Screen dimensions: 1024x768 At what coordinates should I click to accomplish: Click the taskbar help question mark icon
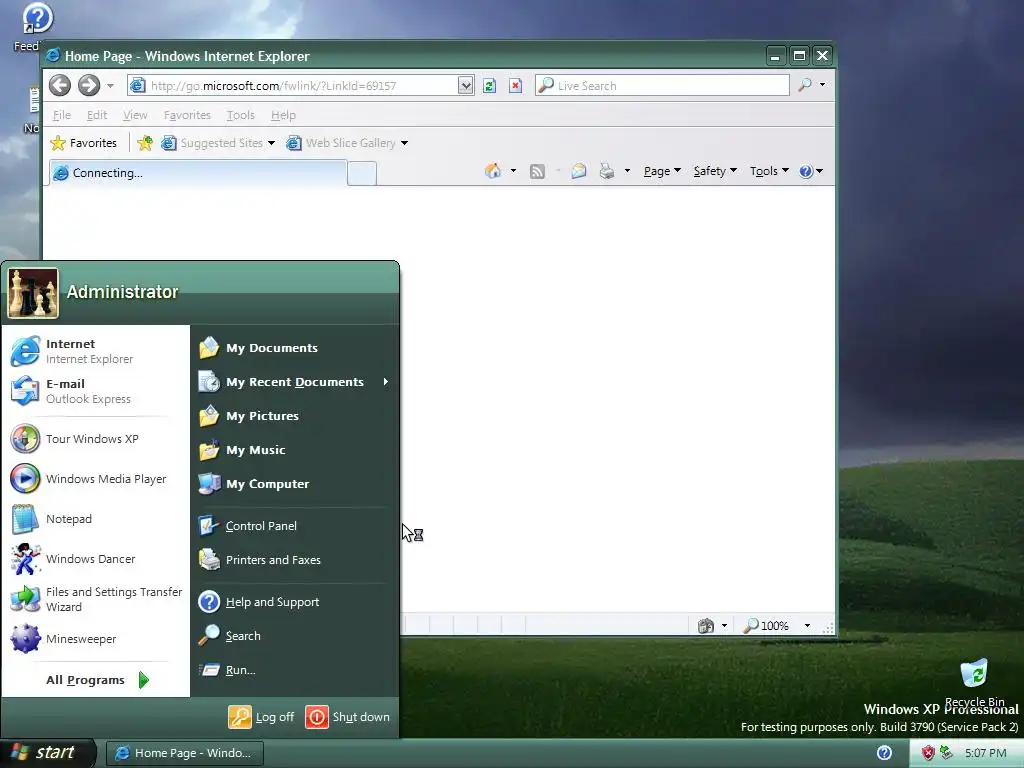[x=884, y=753]
